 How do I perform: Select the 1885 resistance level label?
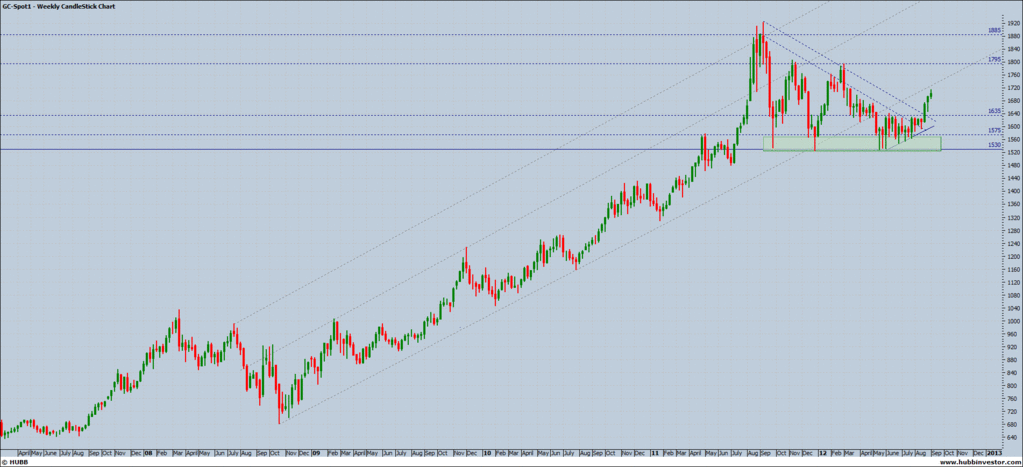coord(994,31)
